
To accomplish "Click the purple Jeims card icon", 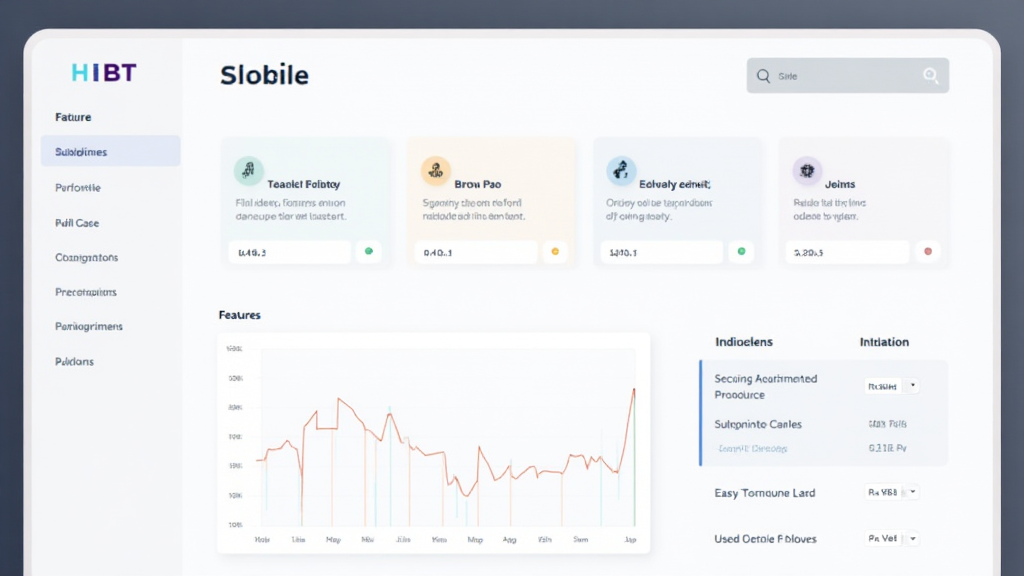I will [806, 171].
